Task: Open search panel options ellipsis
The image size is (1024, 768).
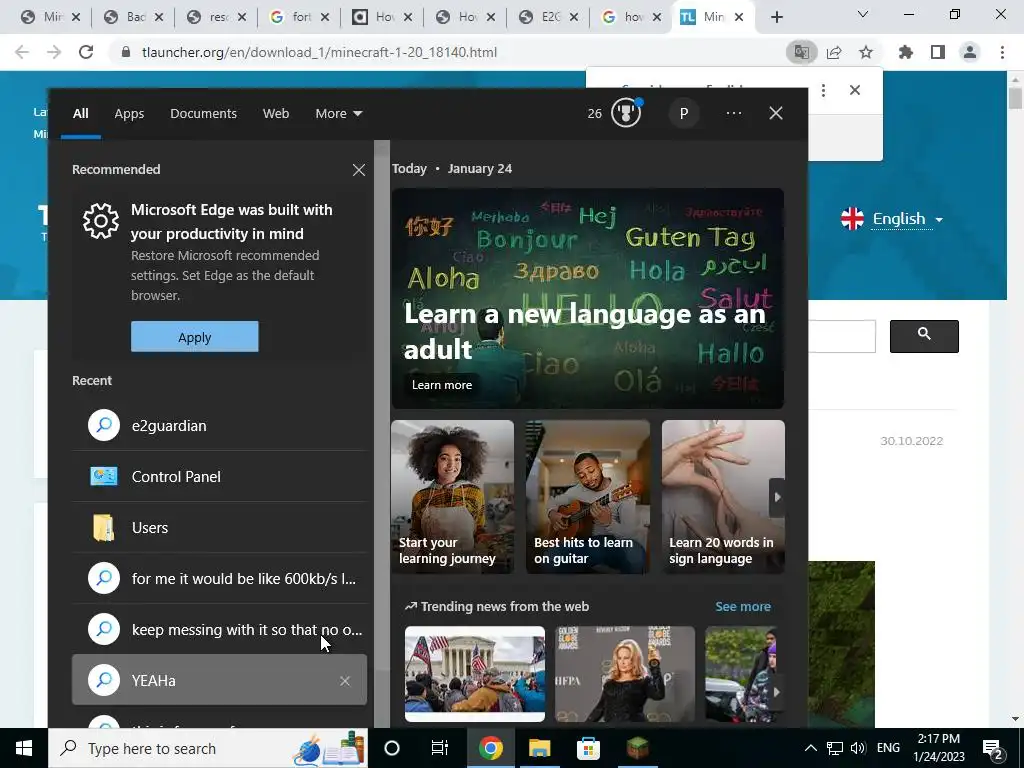Action: coord(733,113)
